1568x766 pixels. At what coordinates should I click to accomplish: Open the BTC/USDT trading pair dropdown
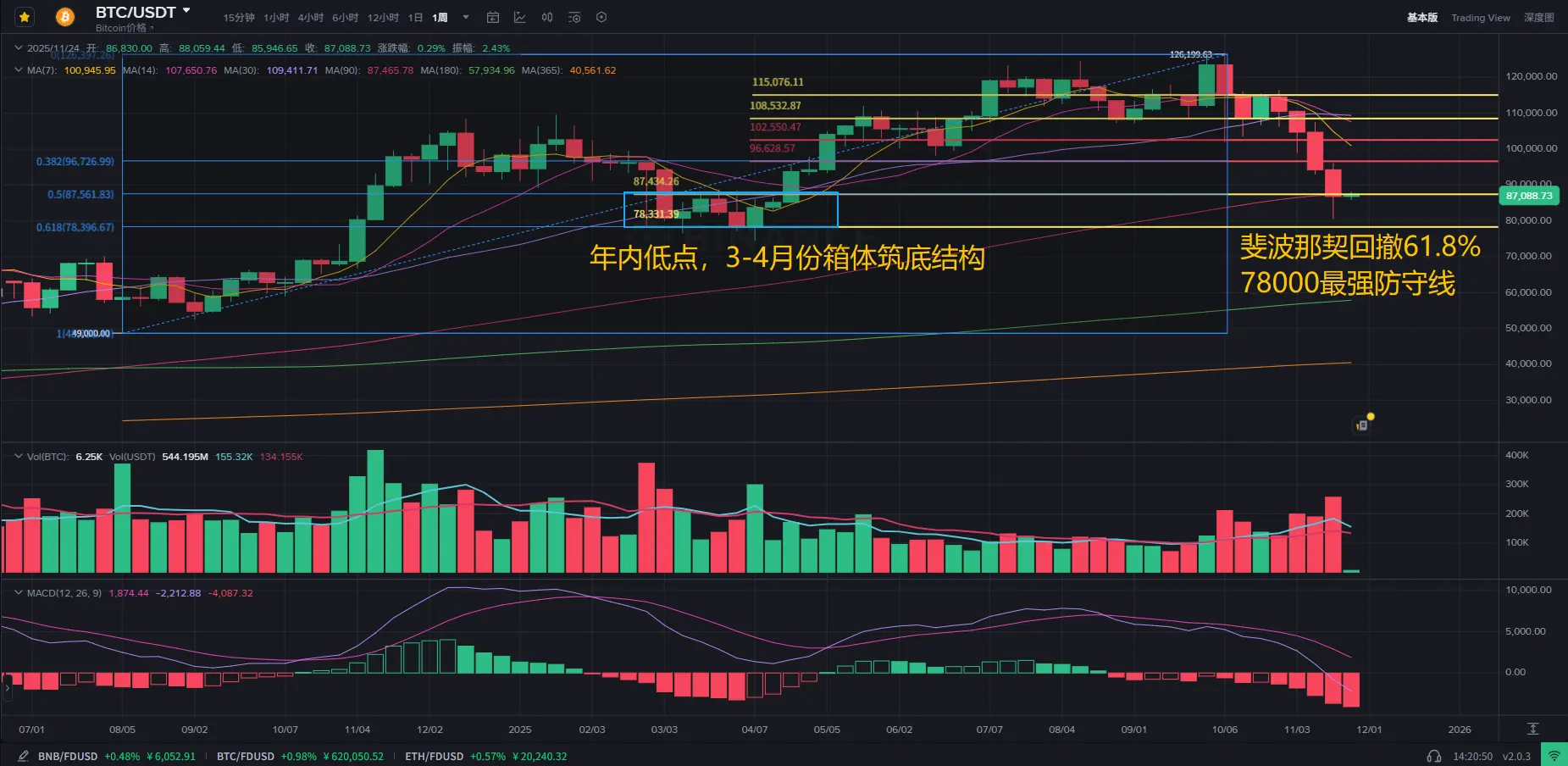143,12
